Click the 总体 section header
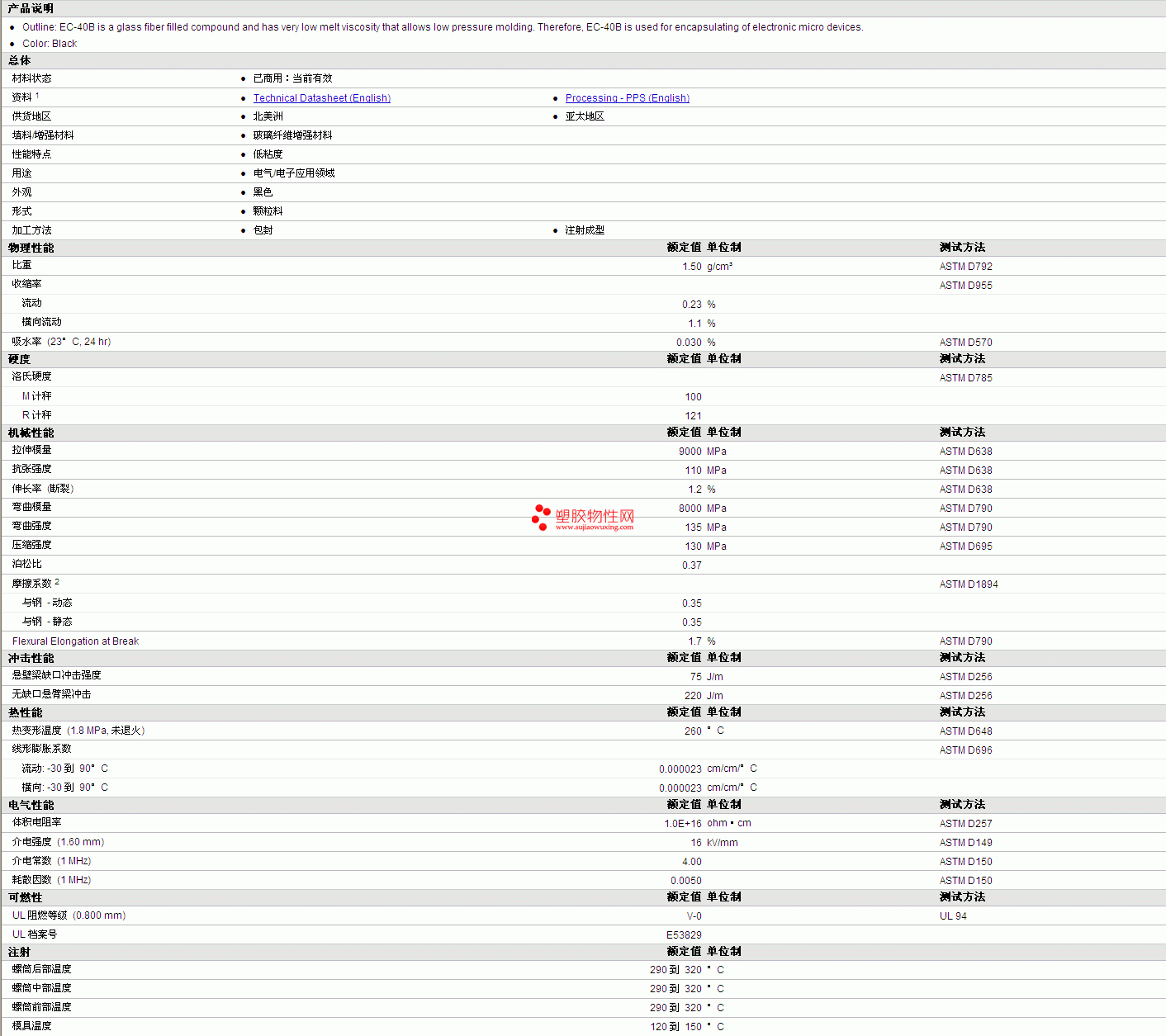Image resolution: width=1166 pixels, height=1036 pixels. tap(20, 60)
